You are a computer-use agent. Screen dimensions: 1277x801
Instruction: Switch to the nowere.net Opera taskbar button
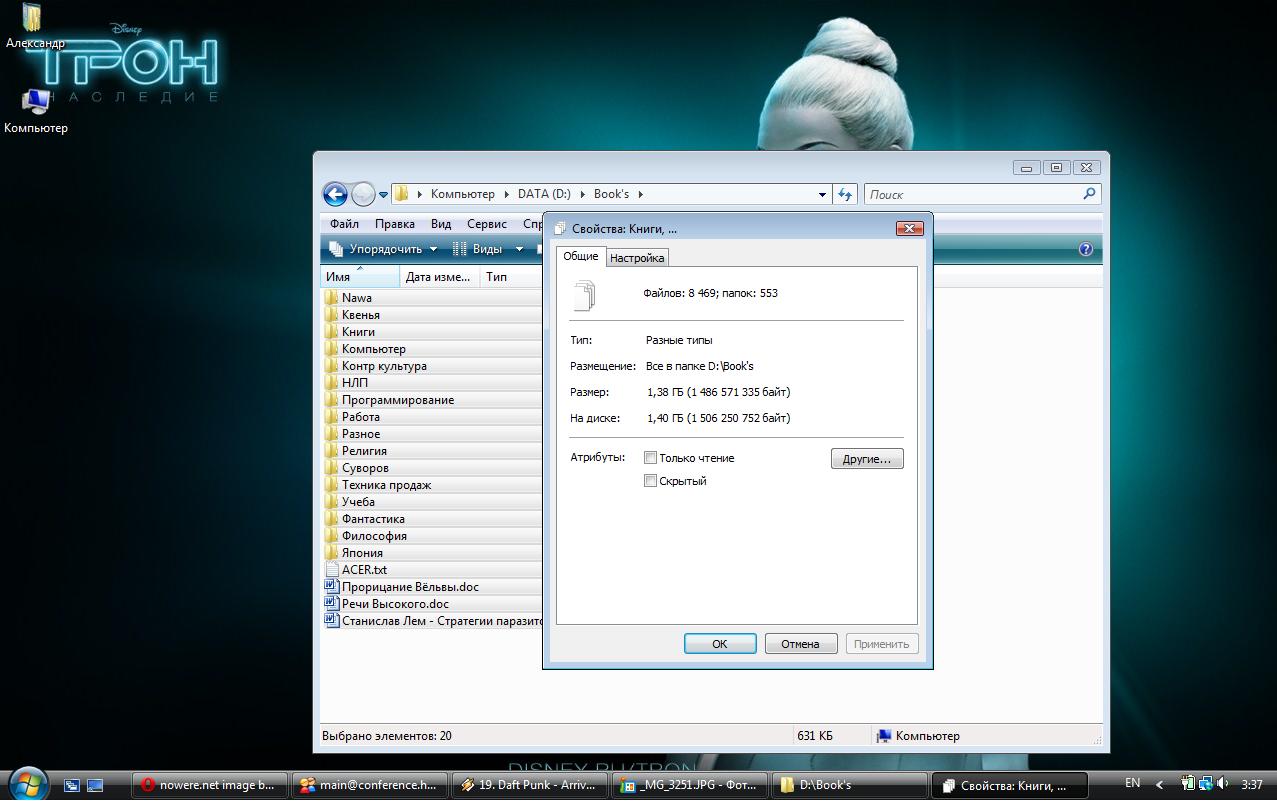click(x=208, y=785)
